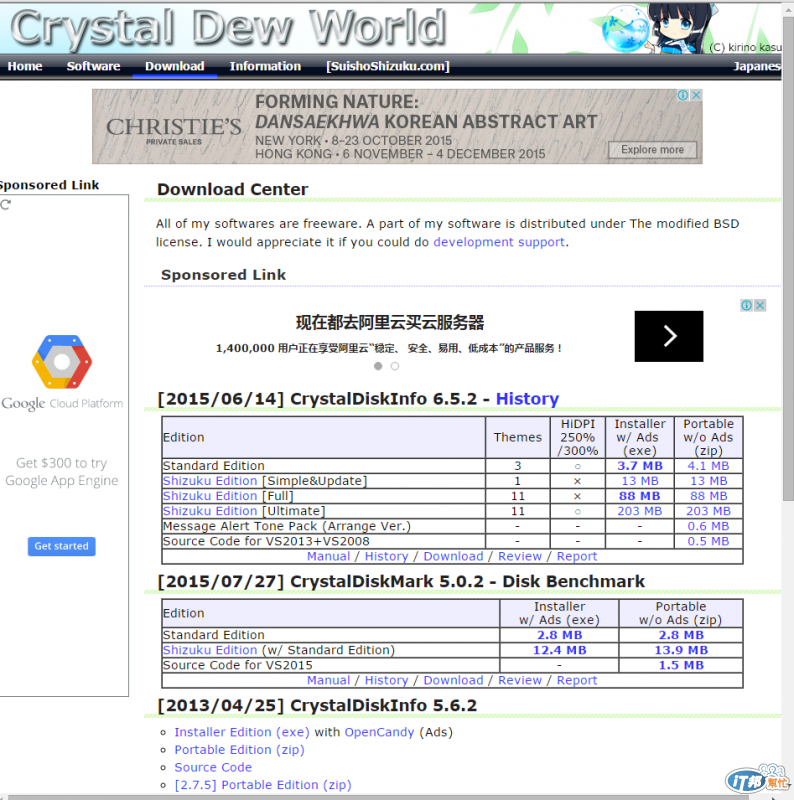Open Shizuku Edition [Full] link
The width and height of the screenshot is (794, 800).
tap(210, 496)
